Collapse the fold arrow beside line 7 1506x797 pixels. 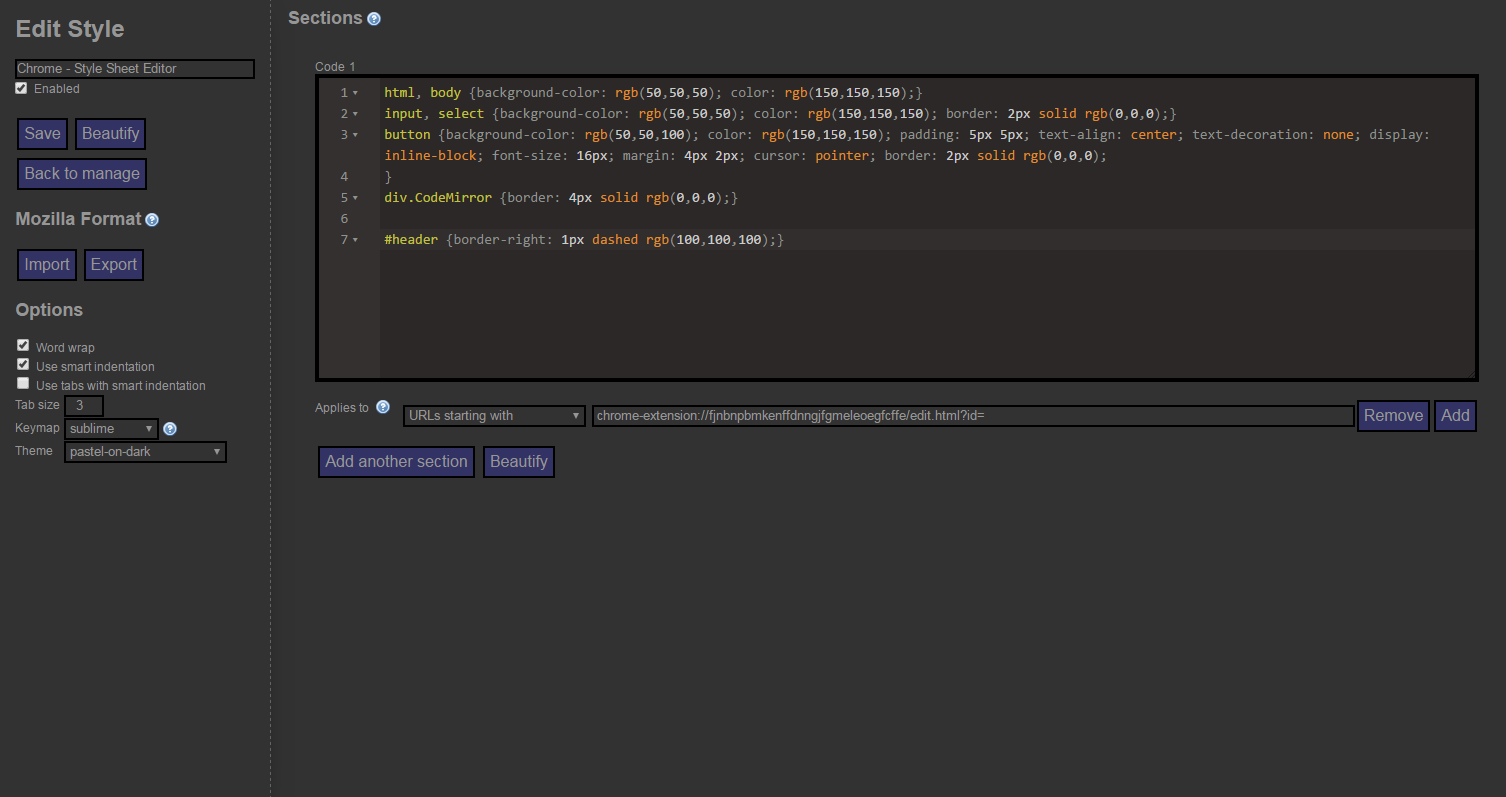click(355, 239)
